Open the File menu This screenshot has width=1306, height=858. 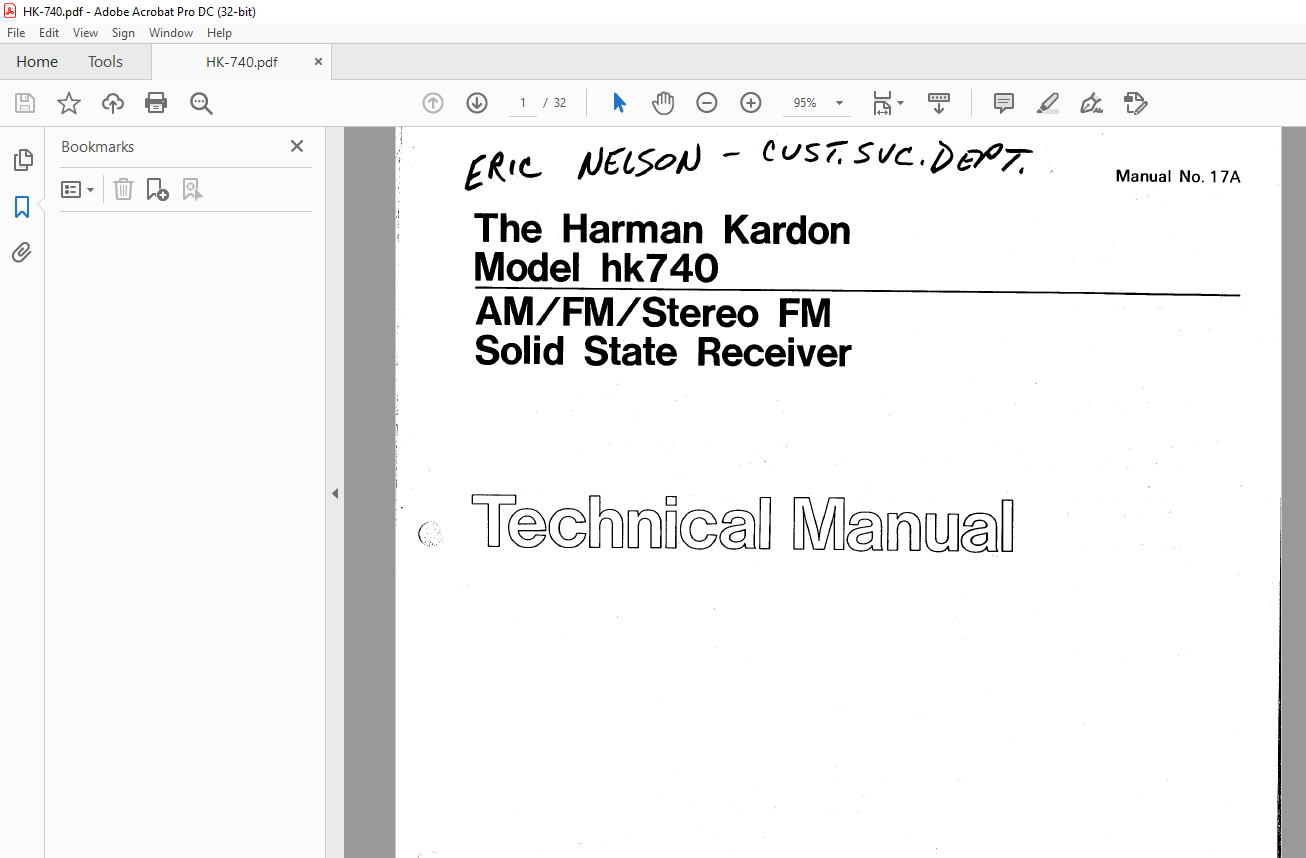tap(16, 33)
